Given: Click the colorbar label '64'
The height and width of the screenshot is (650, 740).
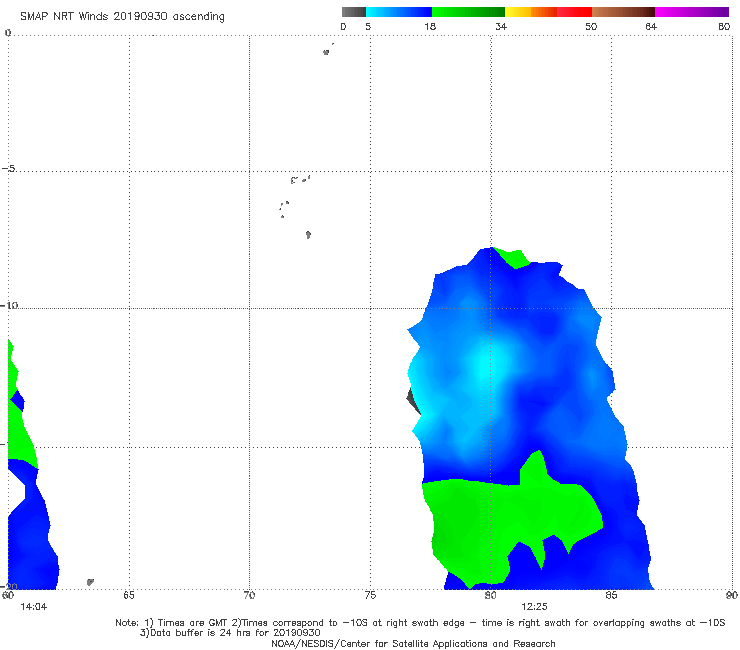Looking at the screenshot, I should coord(651,26).
